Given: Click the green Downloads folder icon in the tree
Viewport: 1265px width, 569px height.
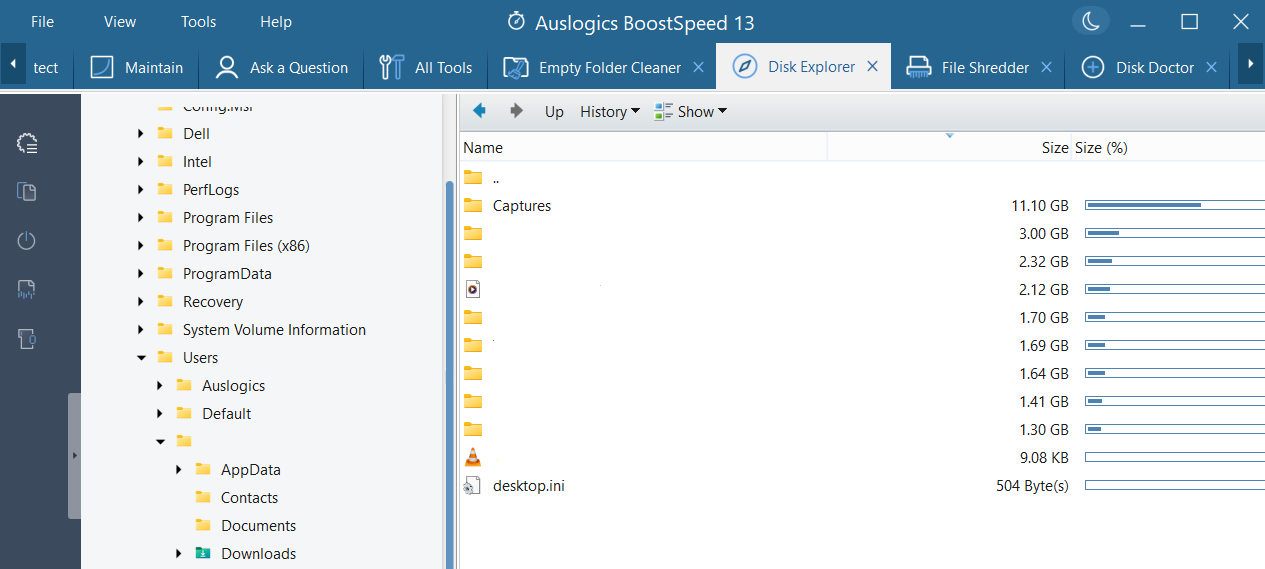Looking at the screenshot, I should [203, 553].
